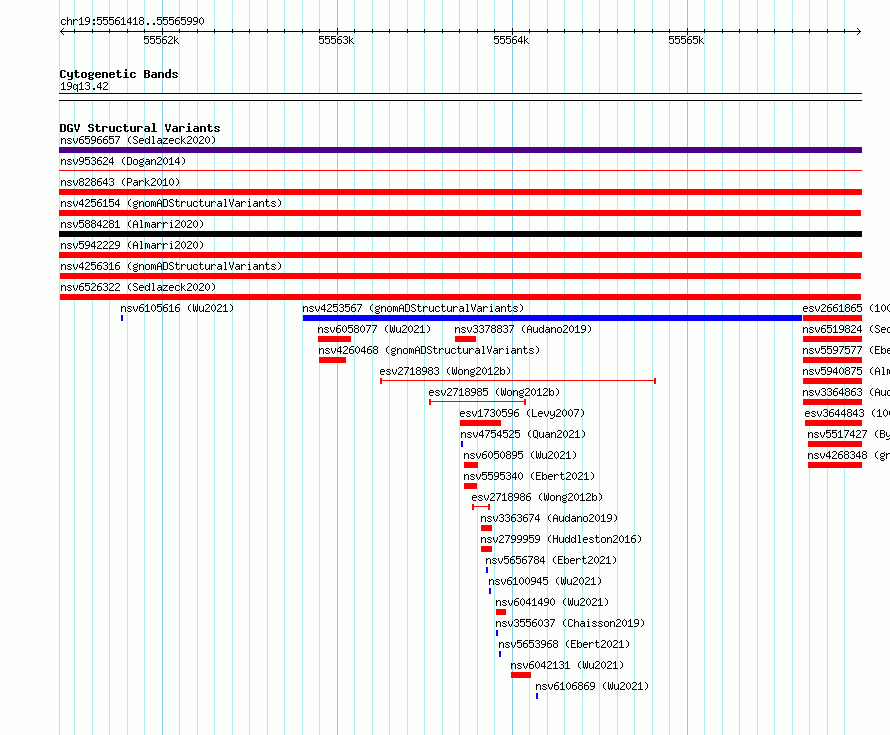Click the nsv6596657 (Sedlazeck2020) variant label

coord(138,140)
